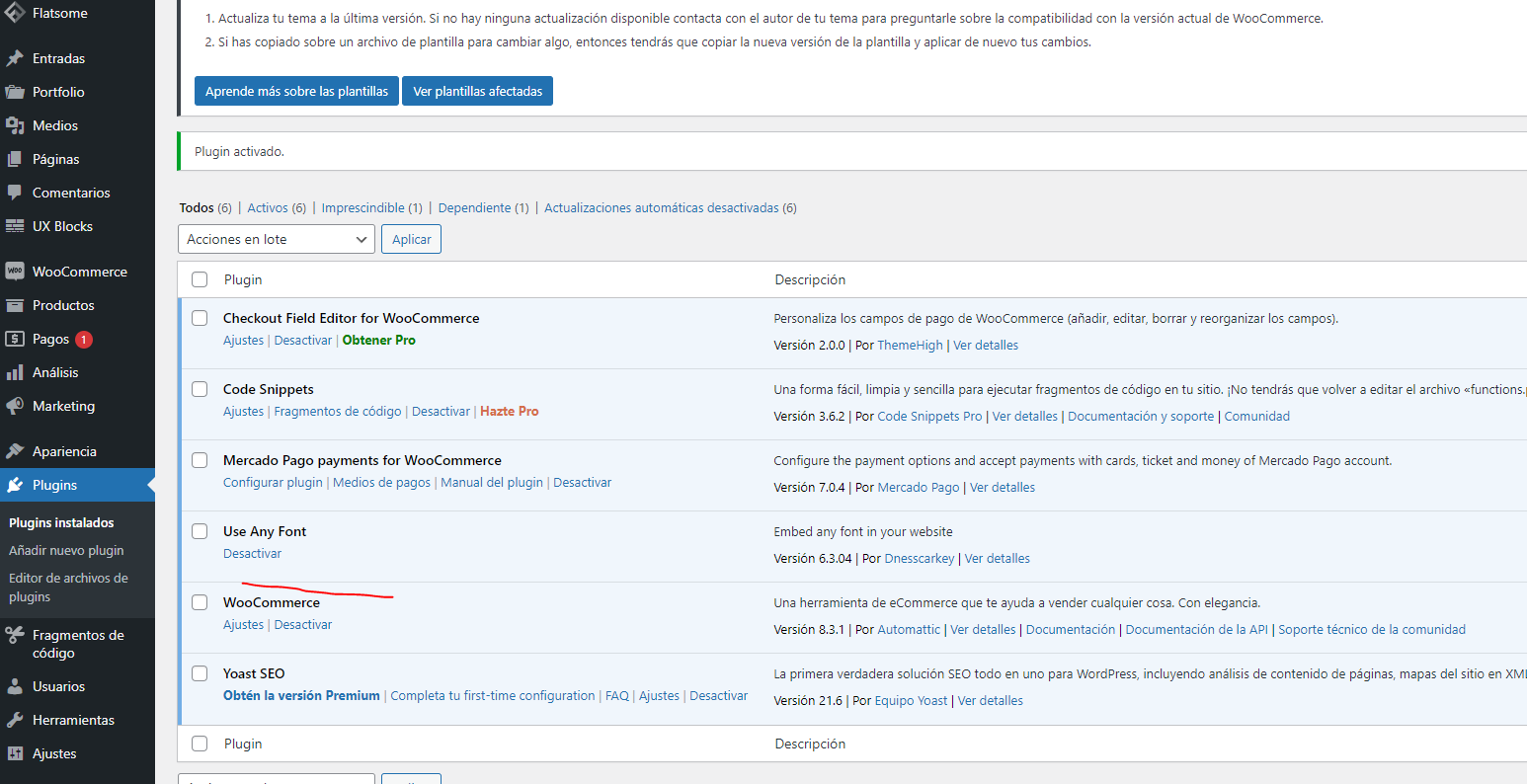Check the WooCommerce plugin checkbox
Image resolution: width=1527 pixels, height=784 pixels.
(200, 602)
